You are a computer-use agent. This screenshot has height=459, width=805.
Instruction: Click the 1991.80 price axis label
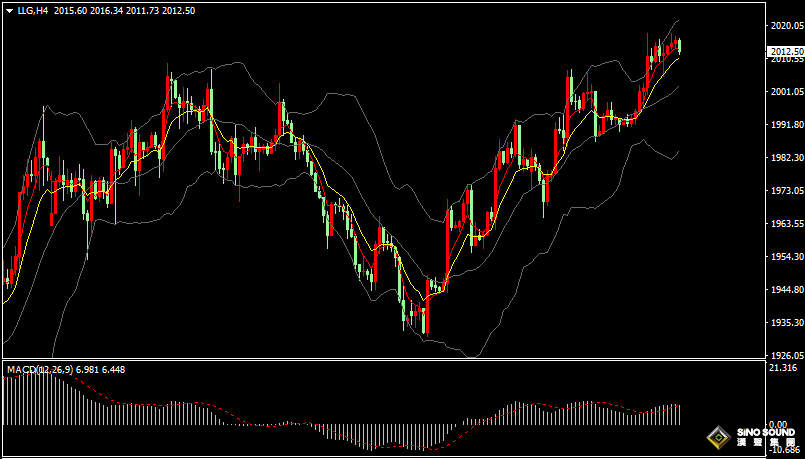783,125
